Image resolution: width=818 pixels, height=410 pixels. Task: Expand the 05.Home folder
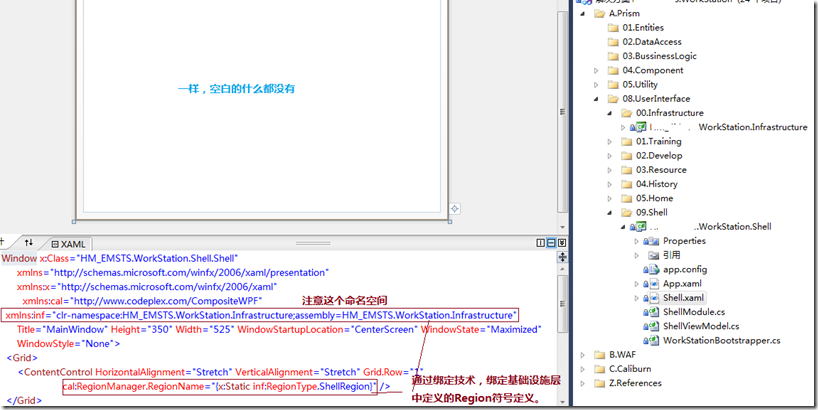click(x=610, y=198)
